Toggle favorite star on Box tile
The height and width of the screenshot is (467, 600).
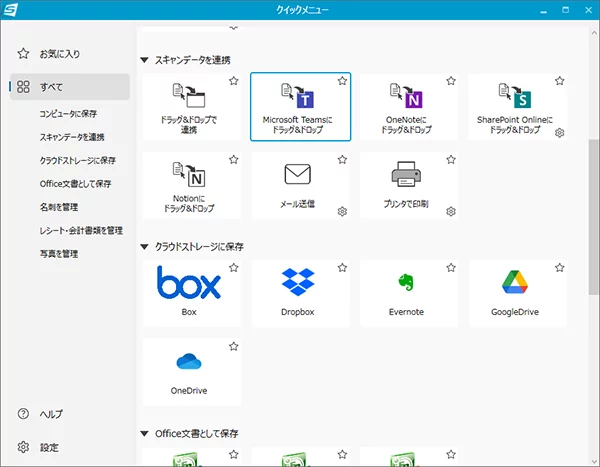[x=233, y=268]
